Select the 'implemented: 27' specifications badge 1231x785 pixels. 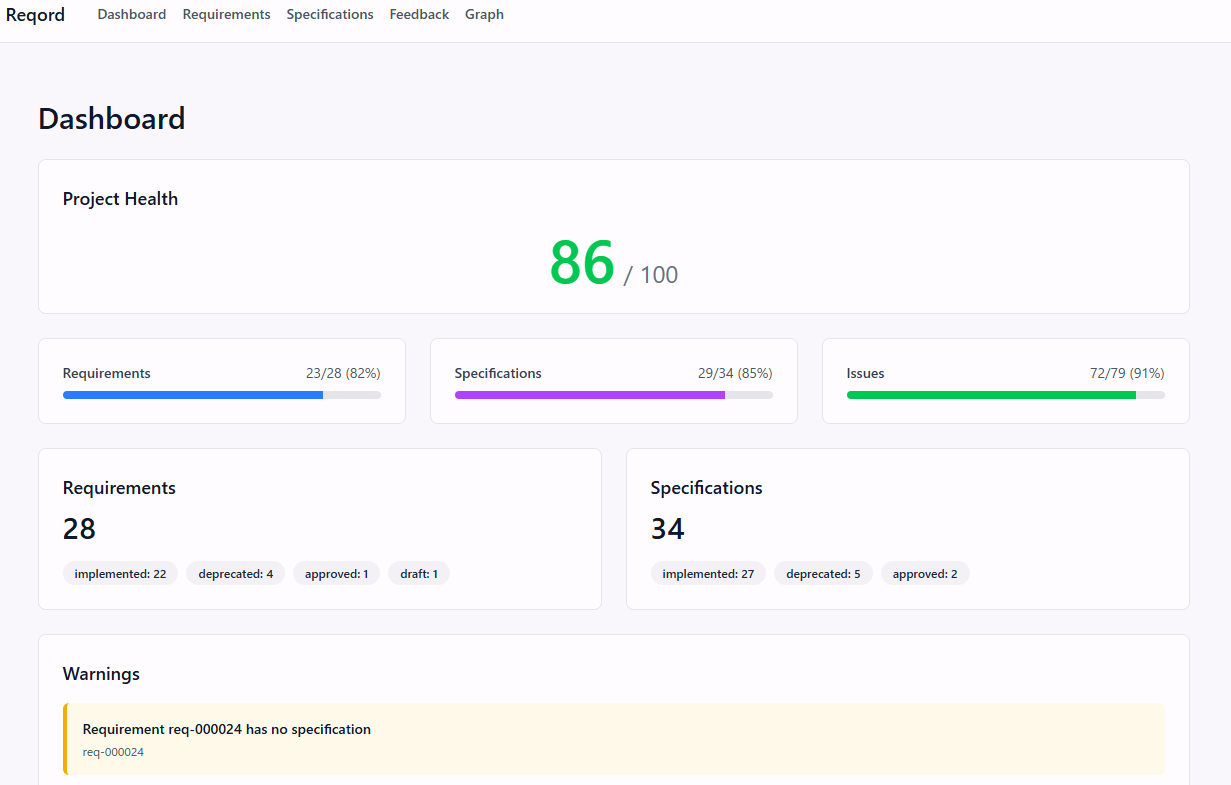(x=708, y=573)
